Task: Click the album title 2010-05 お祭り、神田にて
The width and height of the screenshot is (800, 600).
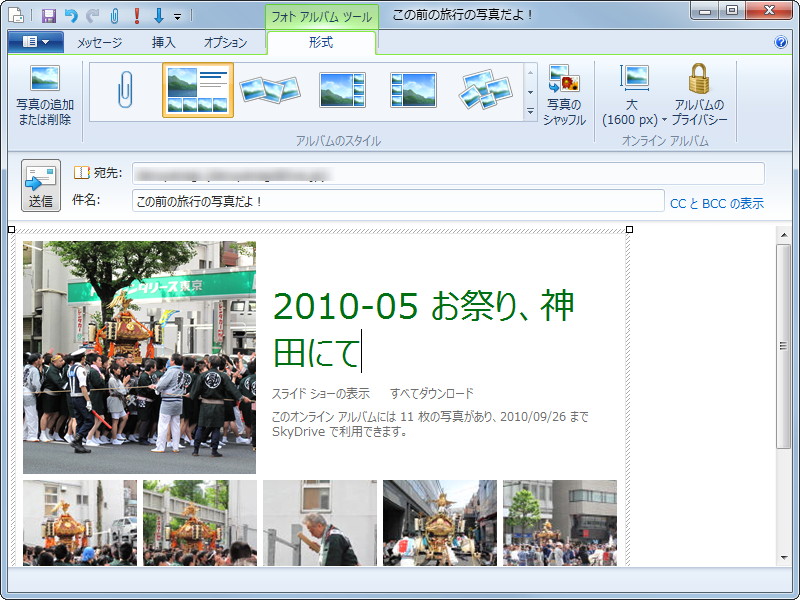Action: [423, 329]
